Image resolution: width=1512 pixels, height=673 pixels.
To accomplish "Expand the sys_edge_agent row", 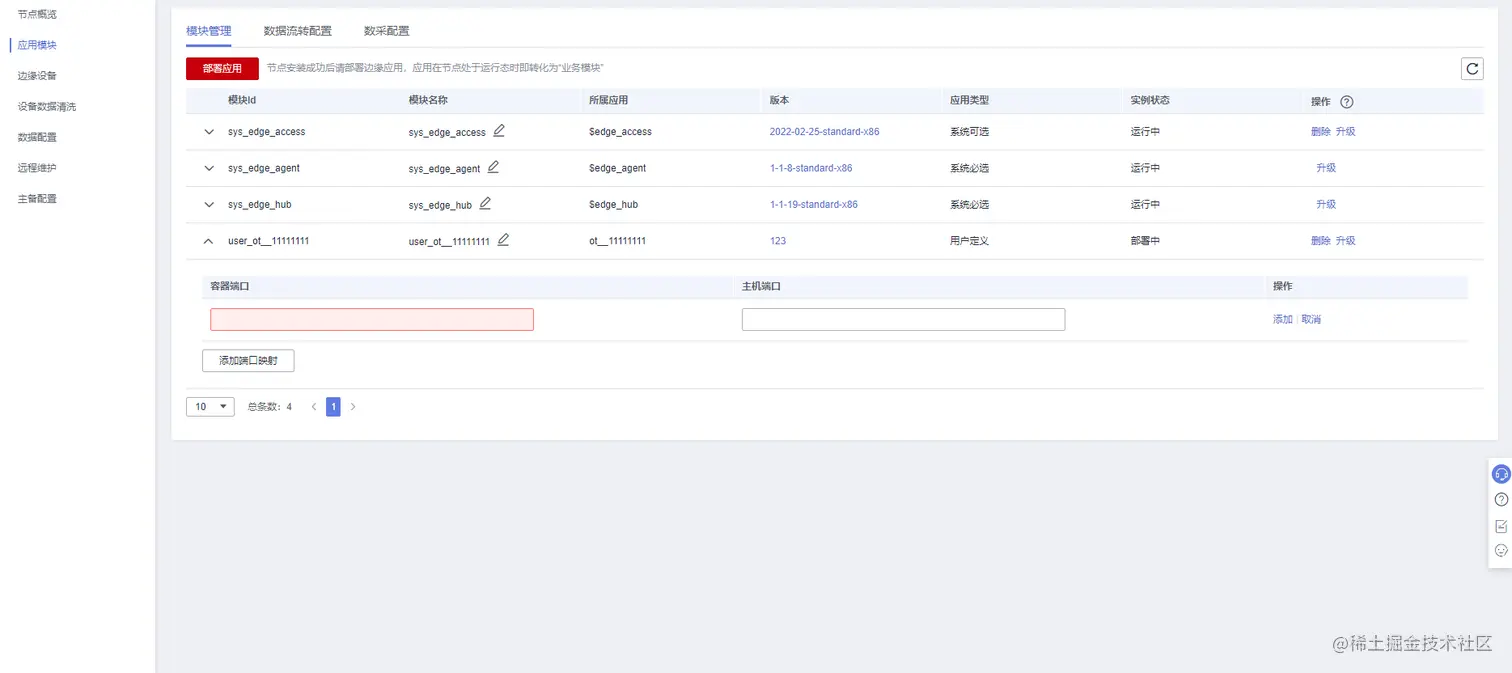I will pyautogui.click(x=209, y=168).
